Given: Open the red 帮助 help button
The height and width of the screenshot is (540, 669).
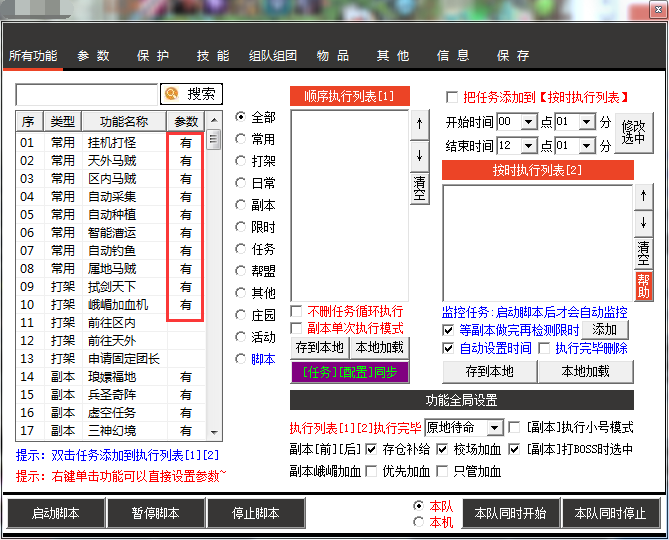Looking at the screenshot, I should coord(643,286).
